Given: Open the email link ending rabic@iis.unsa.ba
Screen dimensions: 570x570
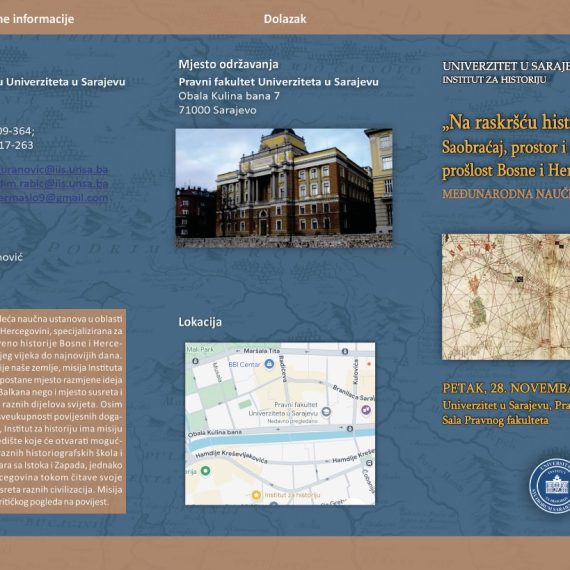Looking at the screenshot, I should (x=54, y=184).
